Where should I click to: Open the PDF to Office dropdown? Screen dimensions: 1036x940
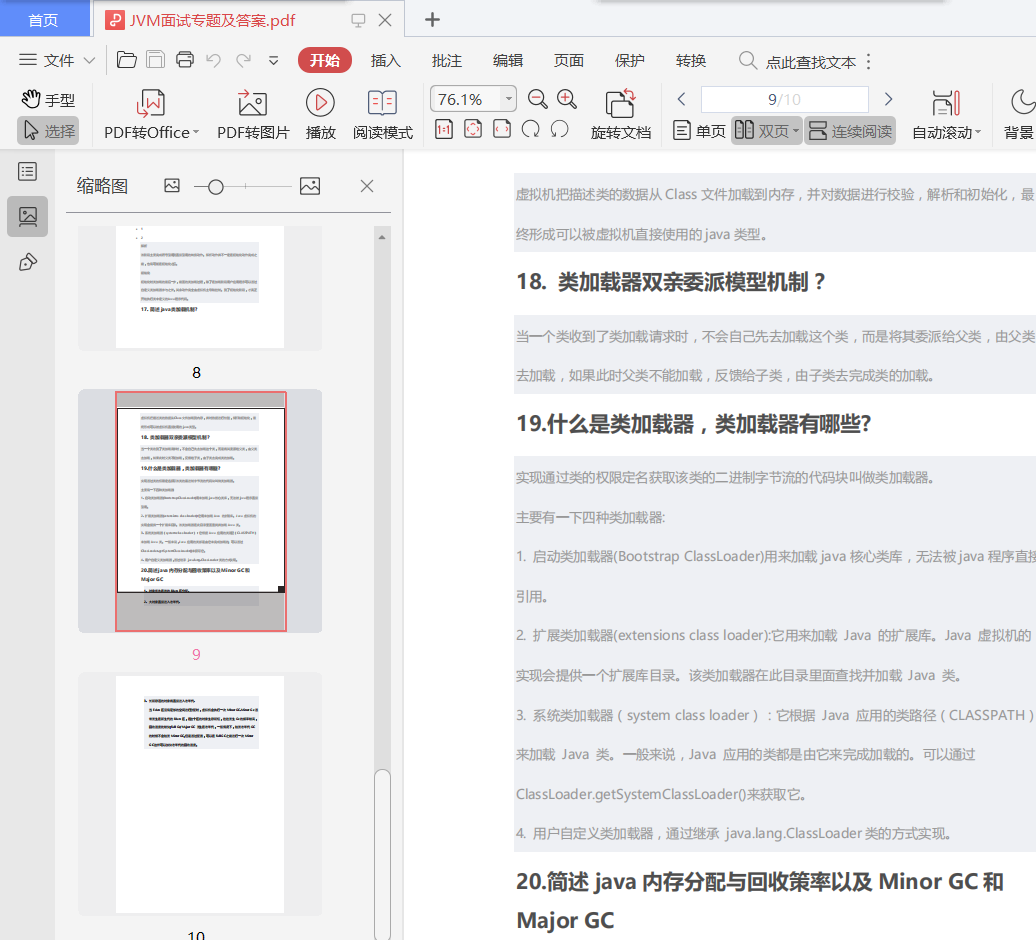196,133
